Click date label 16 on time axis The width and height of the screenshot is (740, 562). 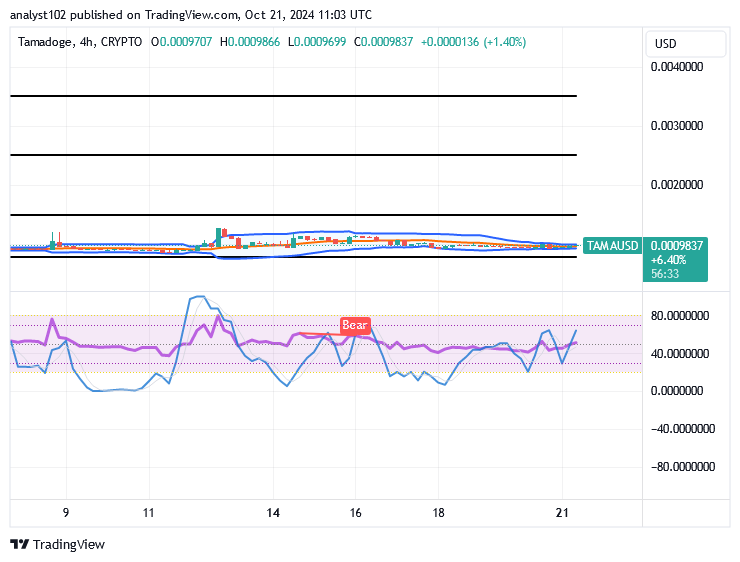point(355,513)
